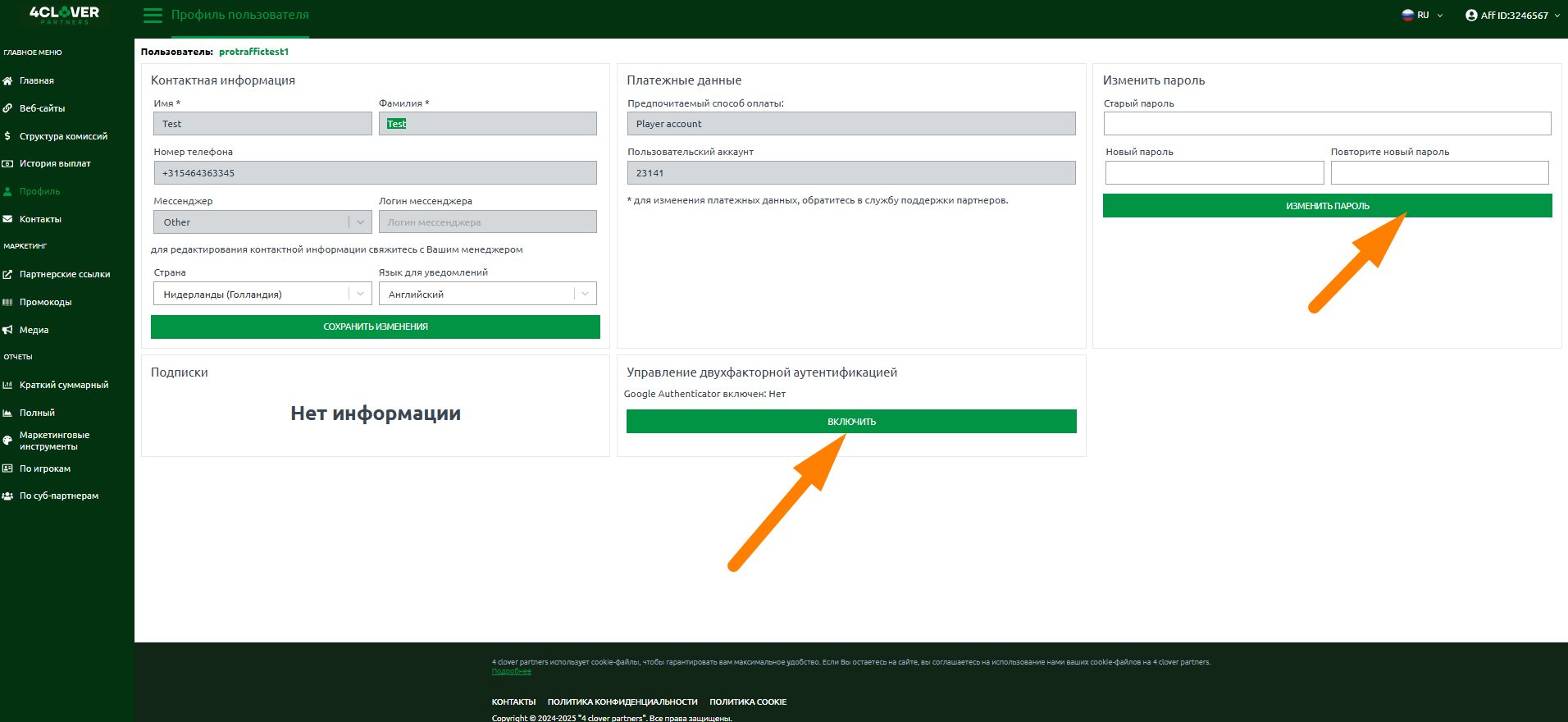
Task: Click the Изменить пароль button
Action: [1327, 206]
